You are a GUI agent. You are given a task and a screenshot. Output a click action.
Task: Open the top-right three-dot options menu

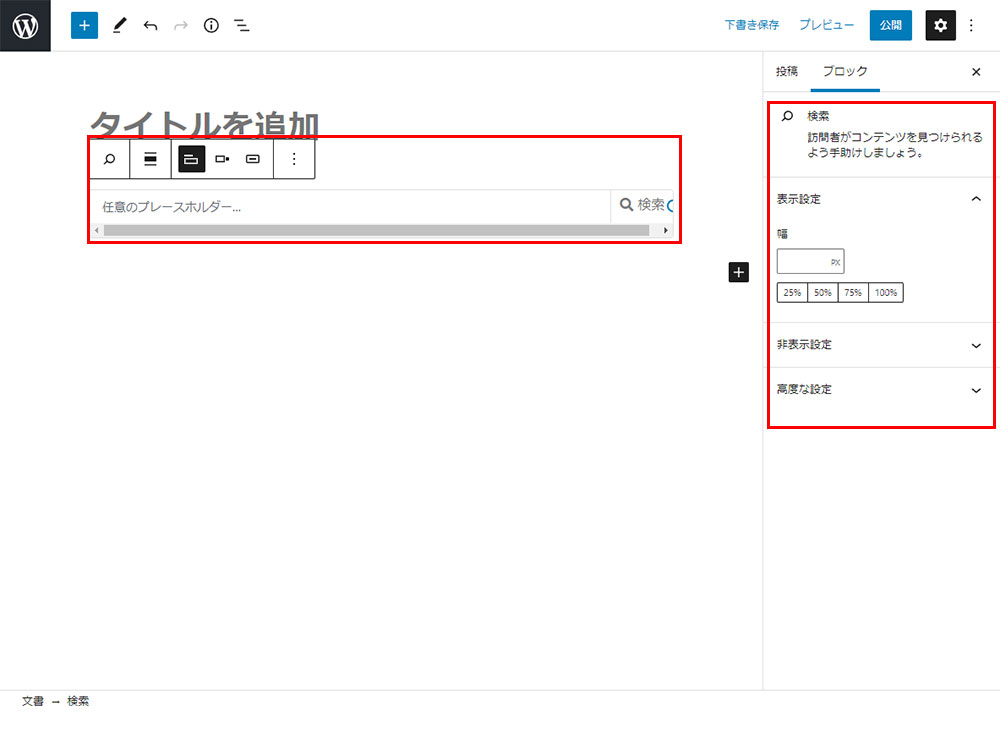(971, 26)
